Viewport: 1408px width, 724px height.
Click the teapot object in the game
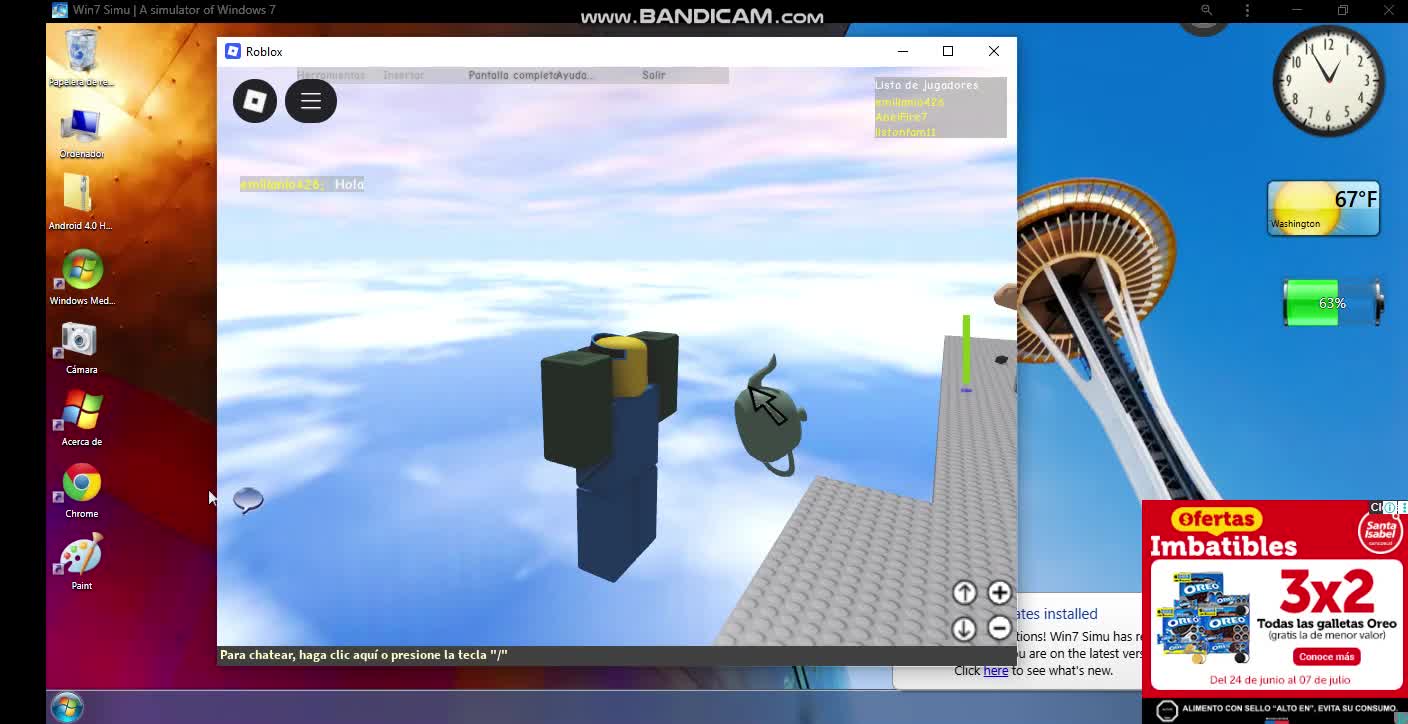point(768,418)
